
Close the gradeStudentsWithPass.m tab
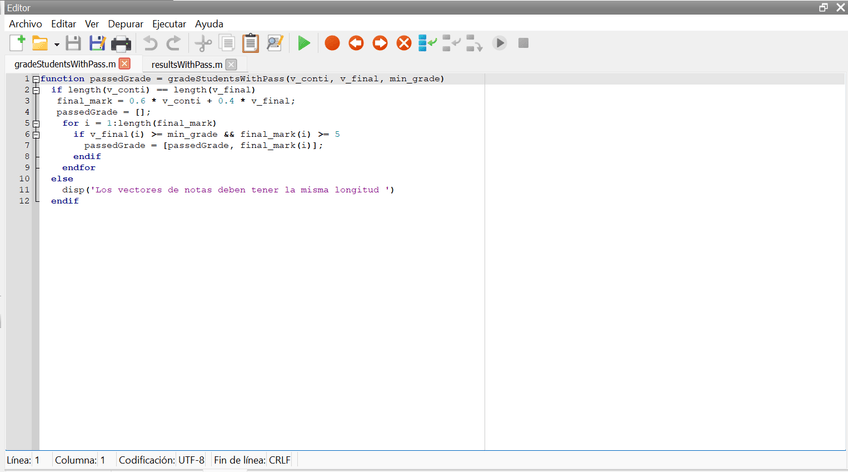[x=124, y=64]
